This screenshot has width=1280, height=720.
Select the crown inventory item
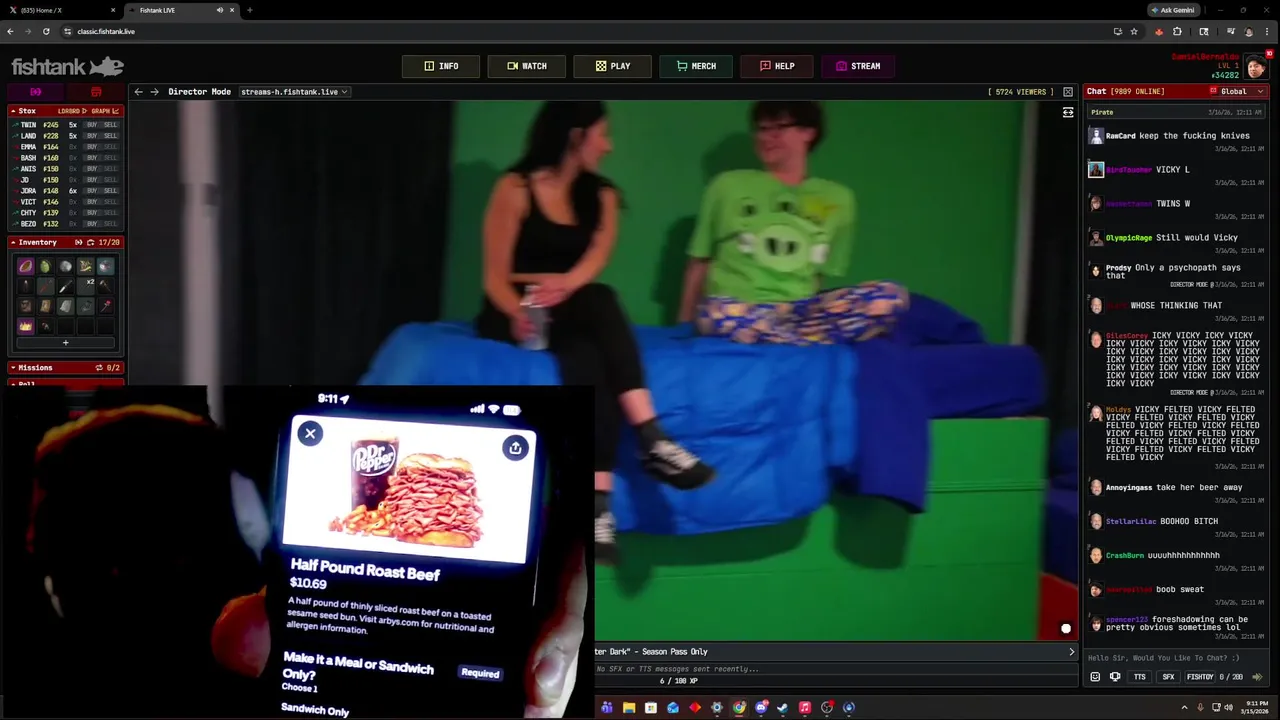25,326
